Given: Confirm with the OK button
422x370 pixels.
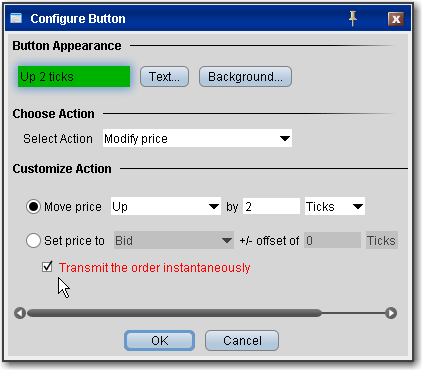Looking at the screenshot, I should click(160, 340).
